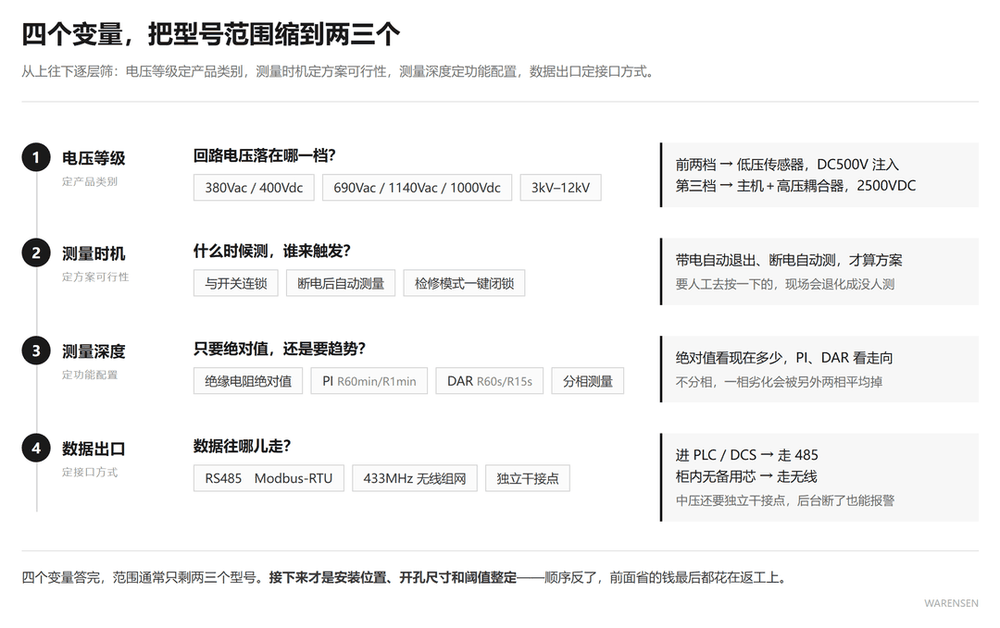Click the note 柜内无备用芯 → 走无线

746,476
